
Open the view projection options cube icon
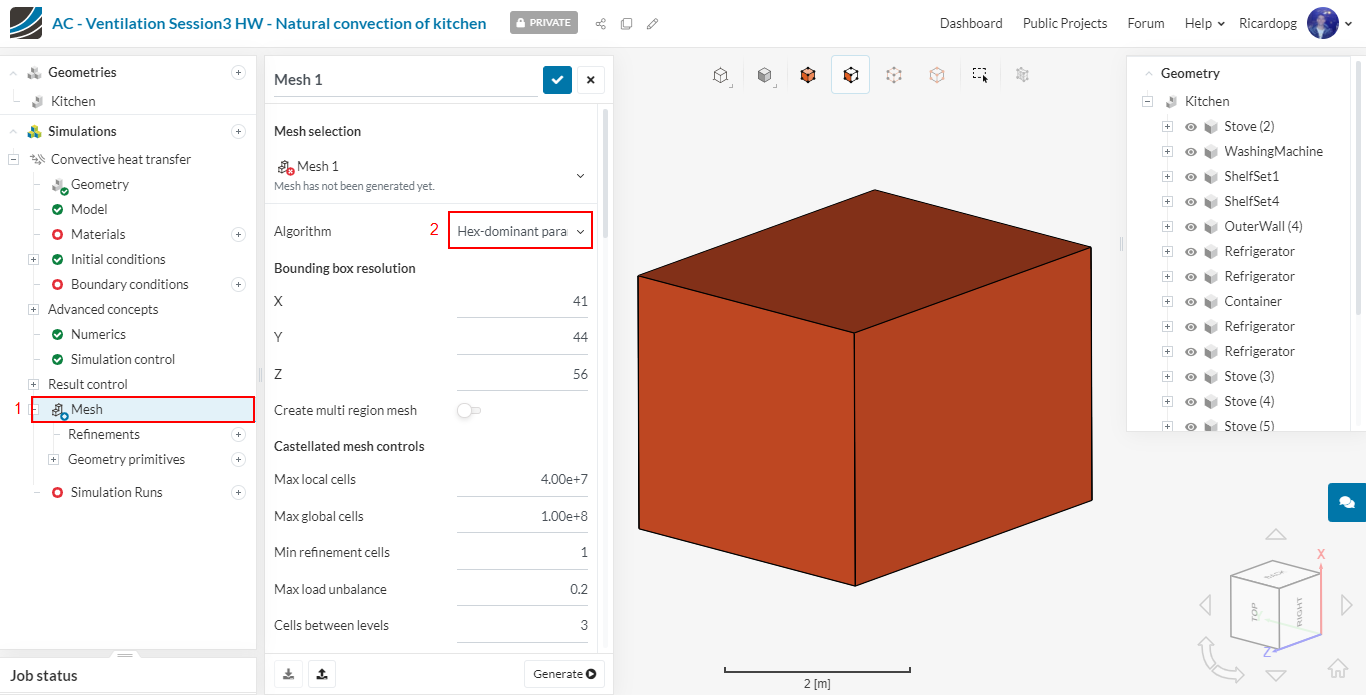click(x=720, y=75)
